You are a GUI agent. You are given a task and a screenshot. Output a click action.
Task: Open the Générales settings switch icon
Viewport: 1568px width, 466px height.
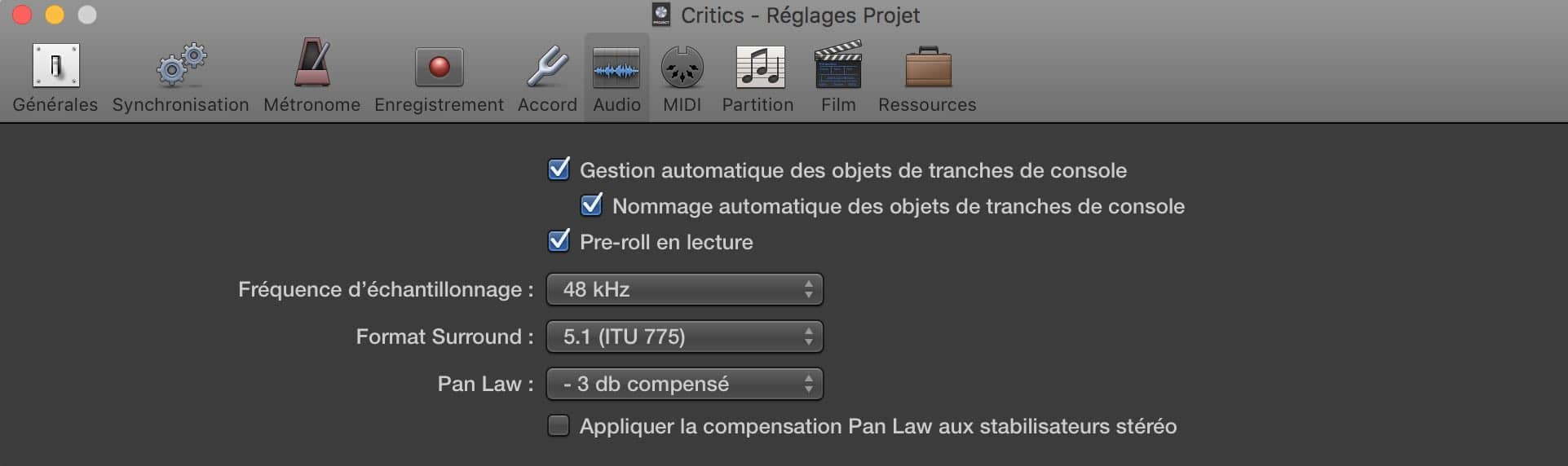[x=55, y=66]
